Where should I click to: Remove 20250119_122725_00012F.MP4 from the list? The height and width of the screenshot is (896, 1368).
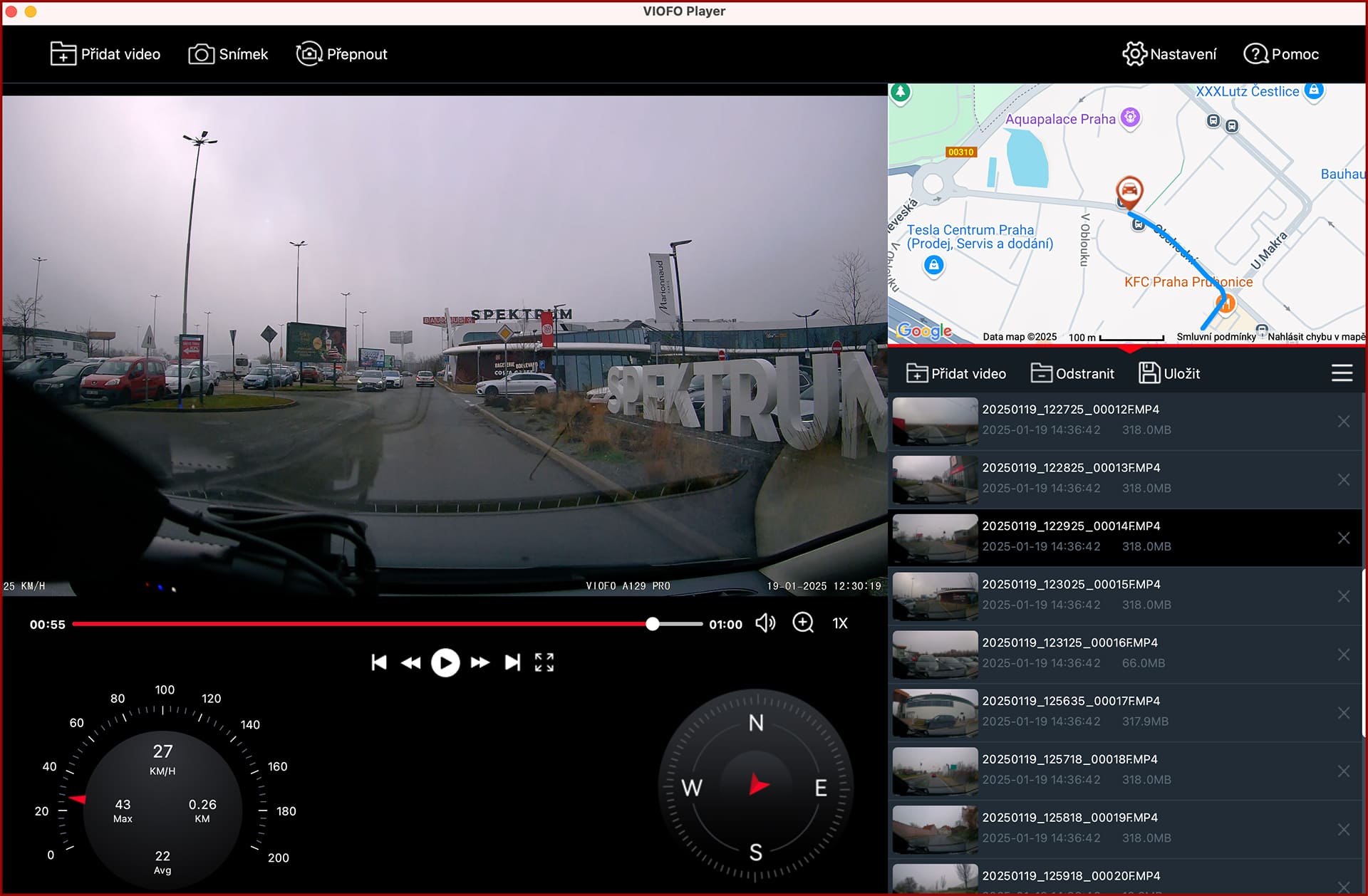pos(1343,422)
